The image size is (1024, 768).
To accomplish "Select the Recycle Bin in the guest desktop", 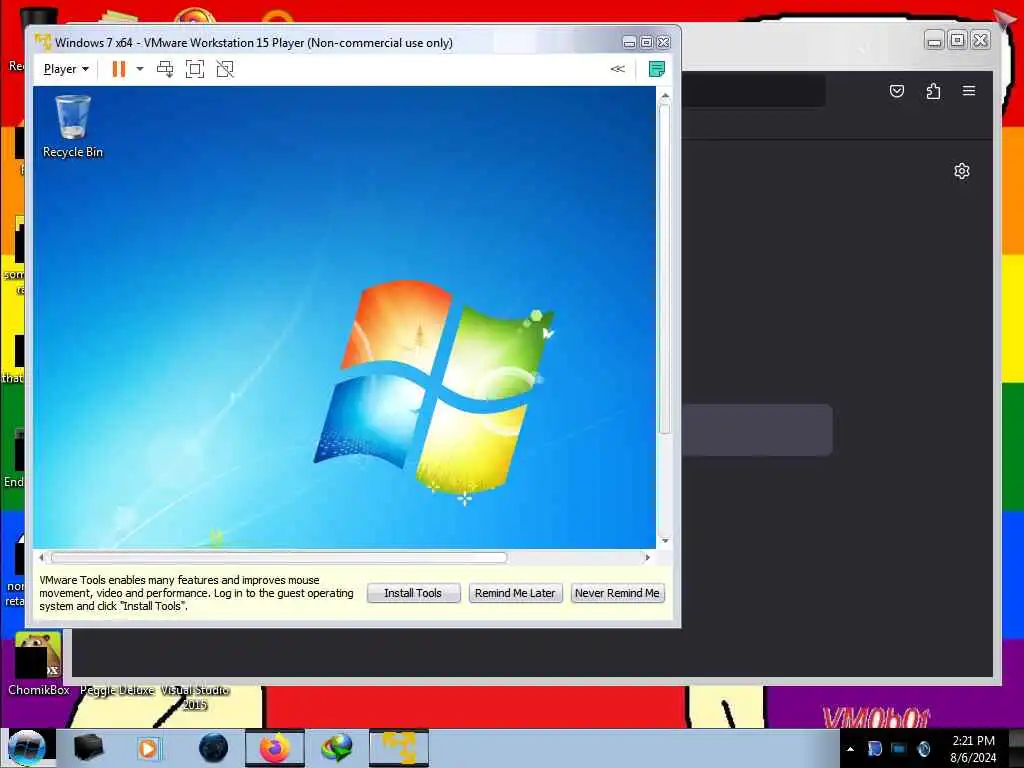I will [x=72, y=127].
